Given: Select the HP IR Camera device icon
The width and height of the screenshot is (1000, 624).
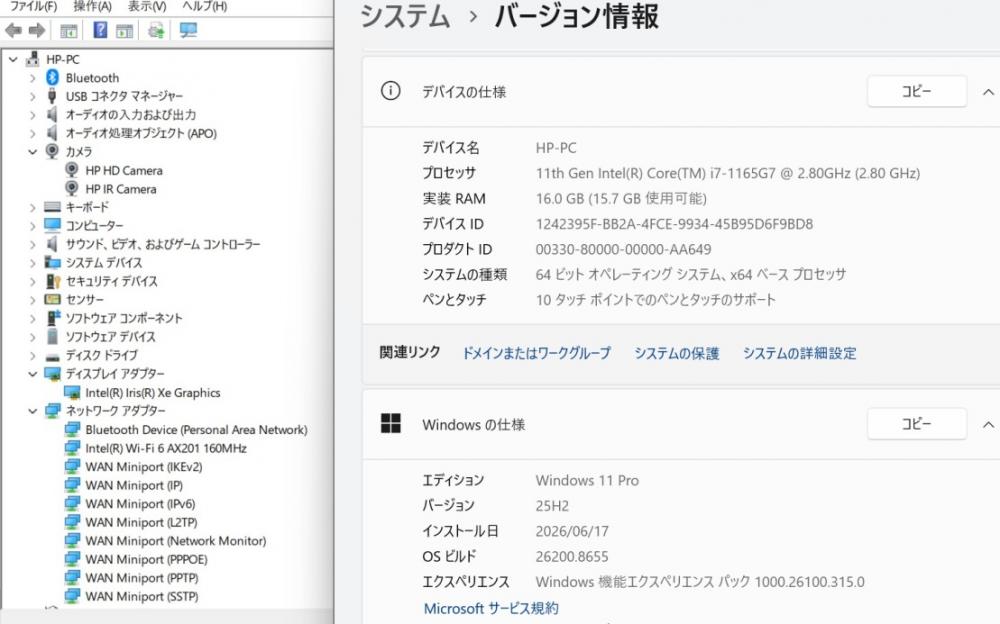Looking at the screenshot, I should click(x=72, y=189).
